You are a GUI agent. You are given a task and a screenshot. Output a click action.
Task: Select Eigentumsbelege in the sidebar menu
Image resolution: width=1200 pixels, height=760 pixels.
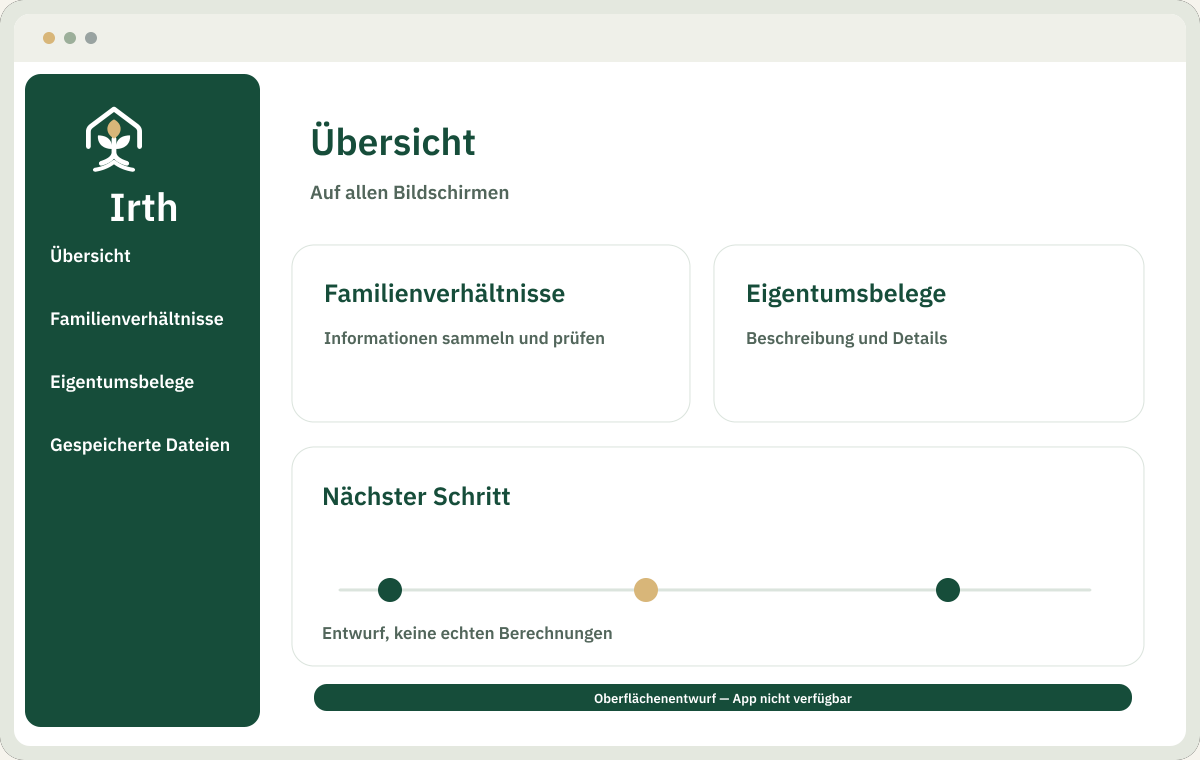pyautogui.click(x=122, y=382)
